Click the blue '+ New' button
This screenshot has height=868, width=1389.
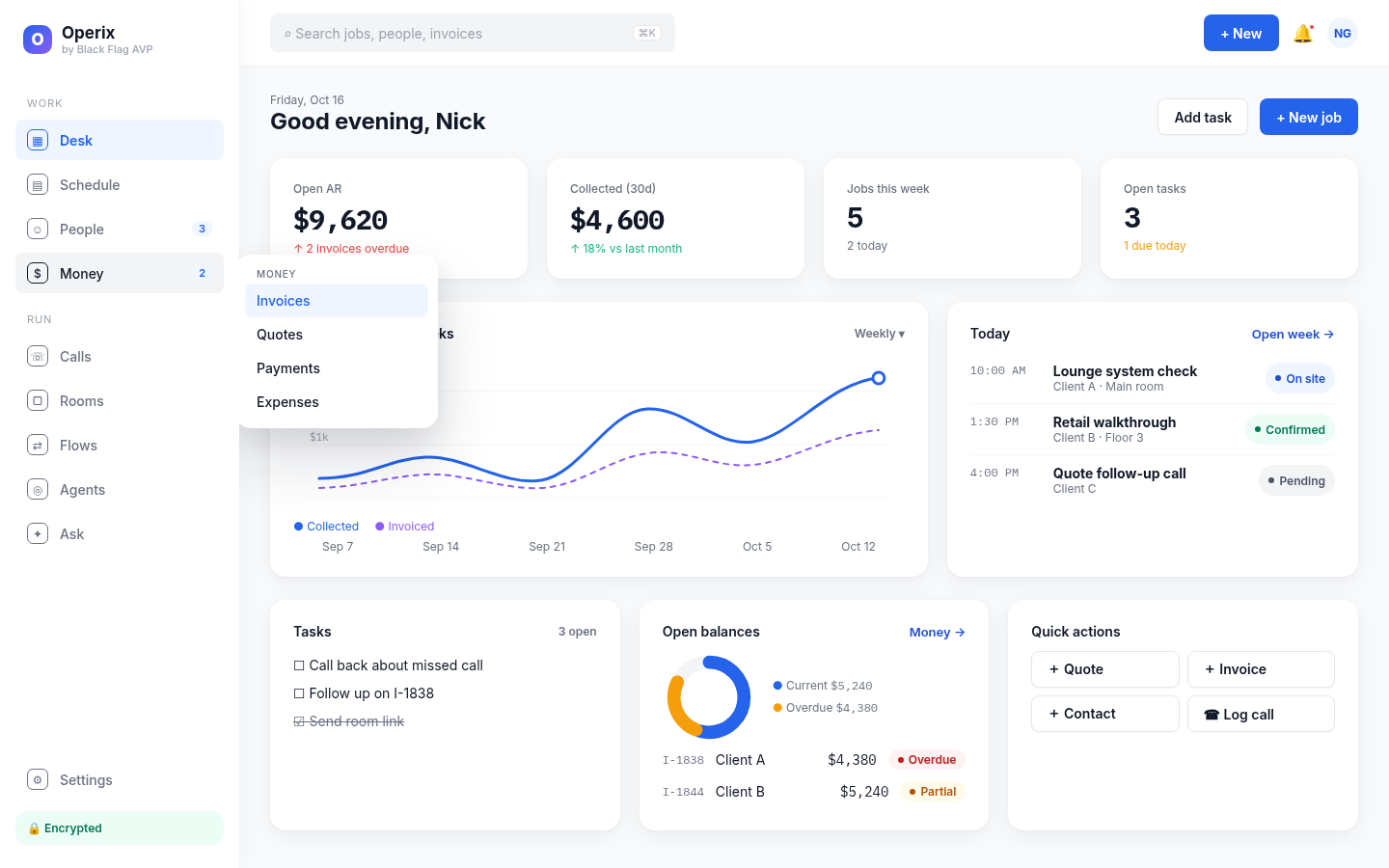pos(1241,33)
